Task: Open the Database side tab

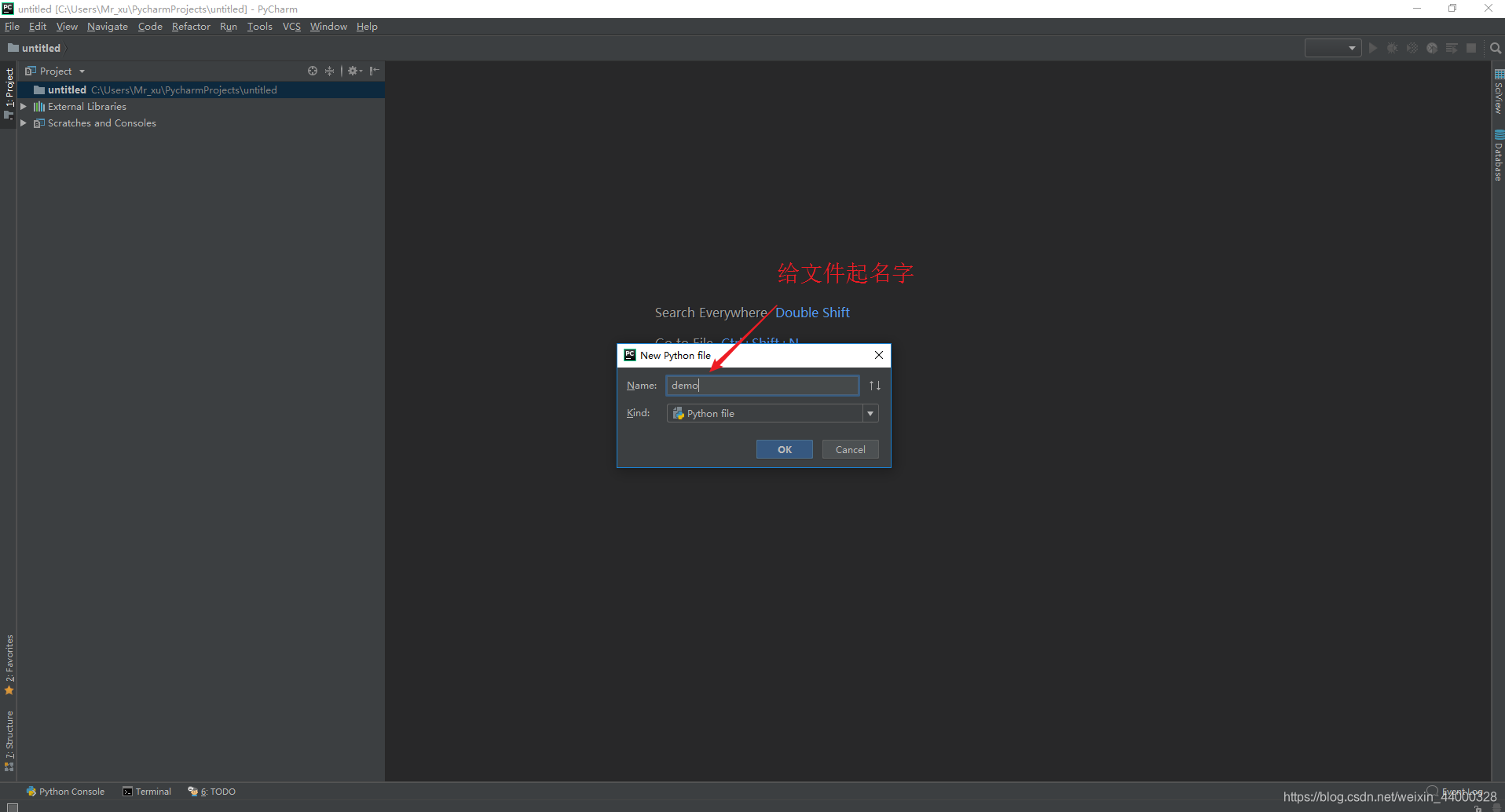Action: click(1499, 155)
